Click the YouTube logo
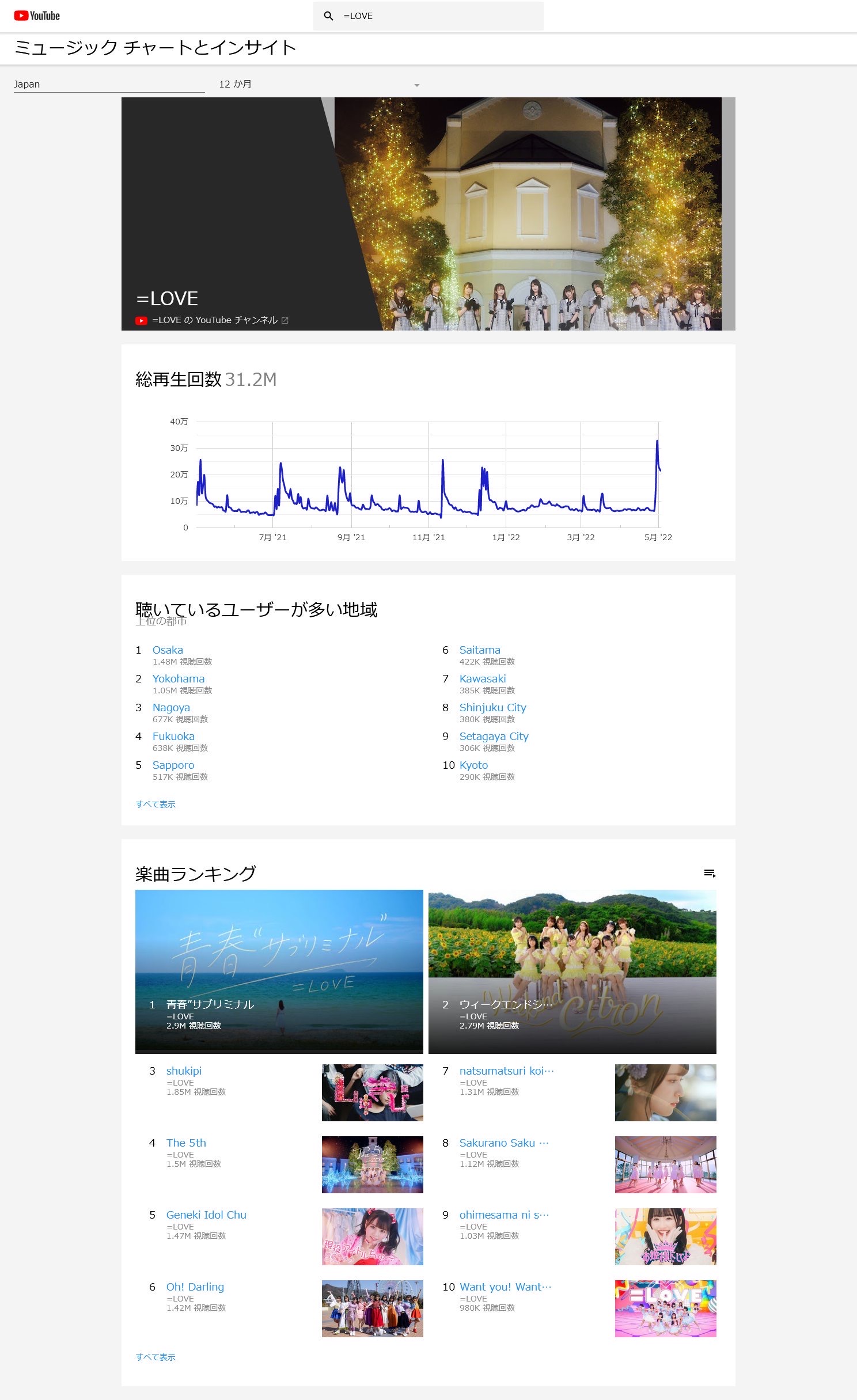Image resolution: width=857 pixels, height=1400 pixels. click(37, 16)
